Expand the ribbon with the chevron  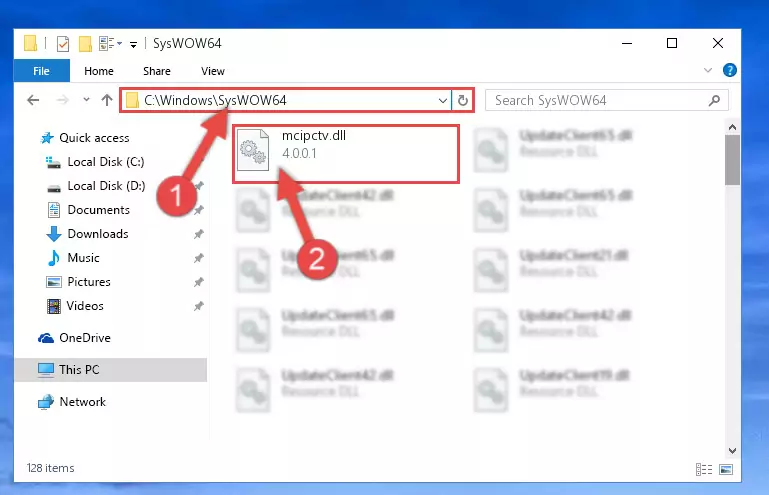tap(708, 70)
